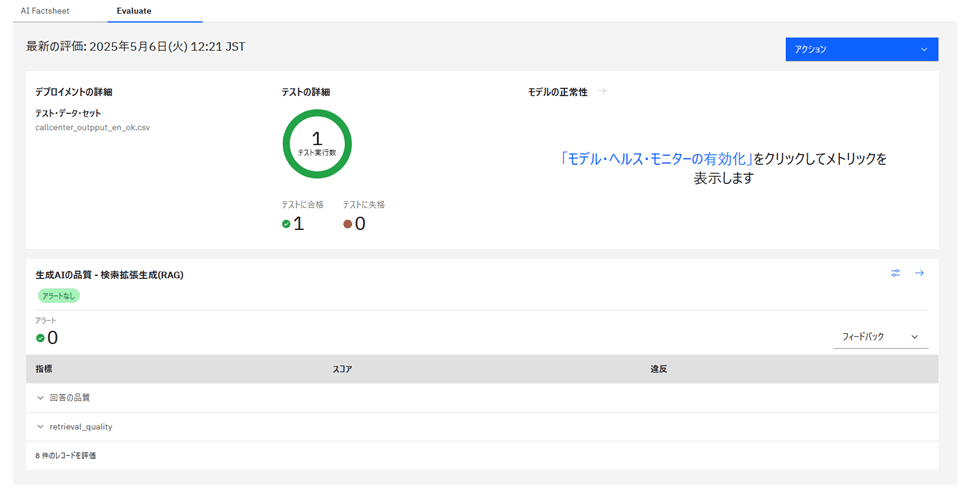Click the red dot icon under テストに失敗
The image size is (966, 496).
click(348, 224)
